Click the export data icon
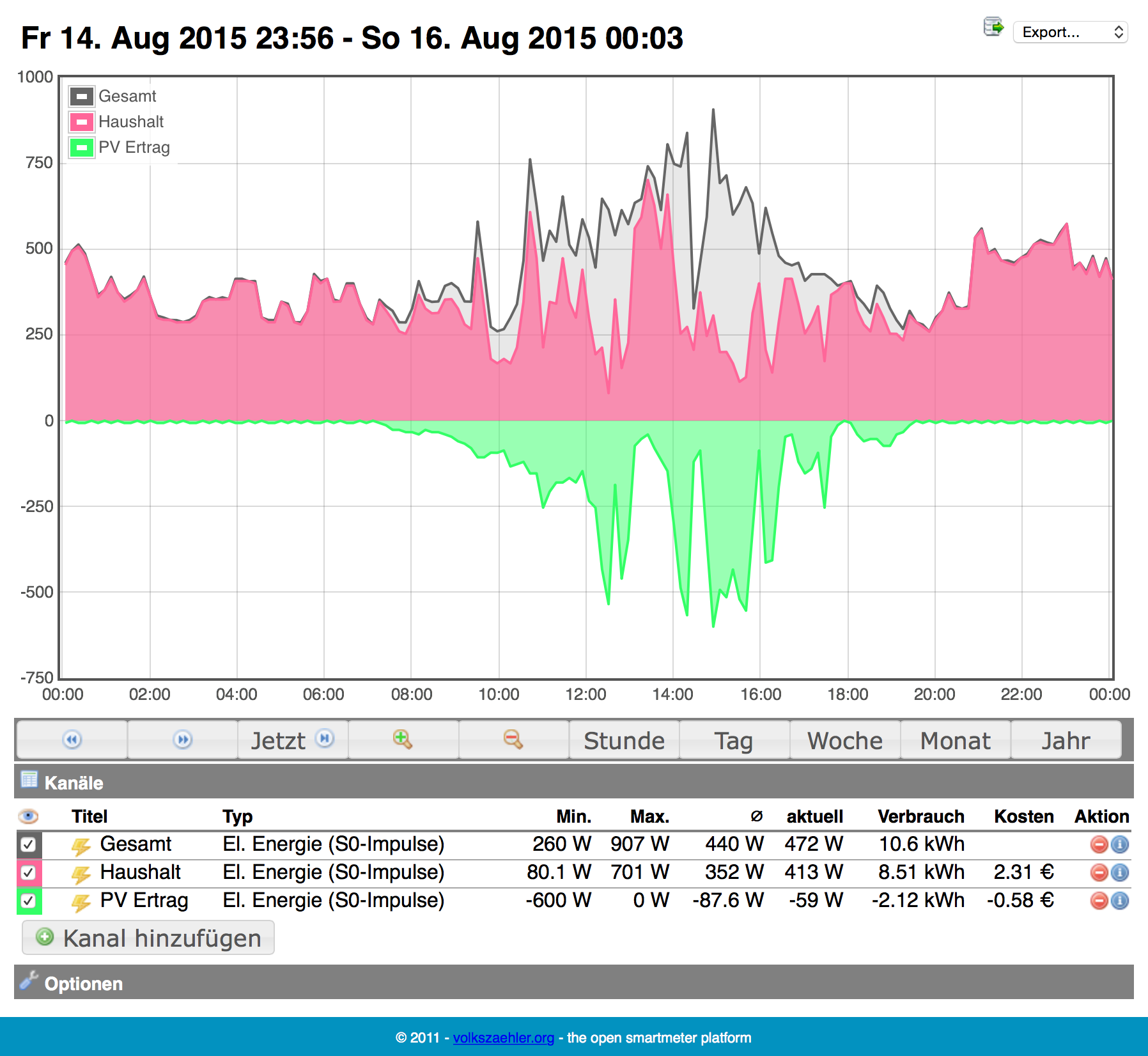This screenshot has height=1056, width=1148. click(993, 27)
